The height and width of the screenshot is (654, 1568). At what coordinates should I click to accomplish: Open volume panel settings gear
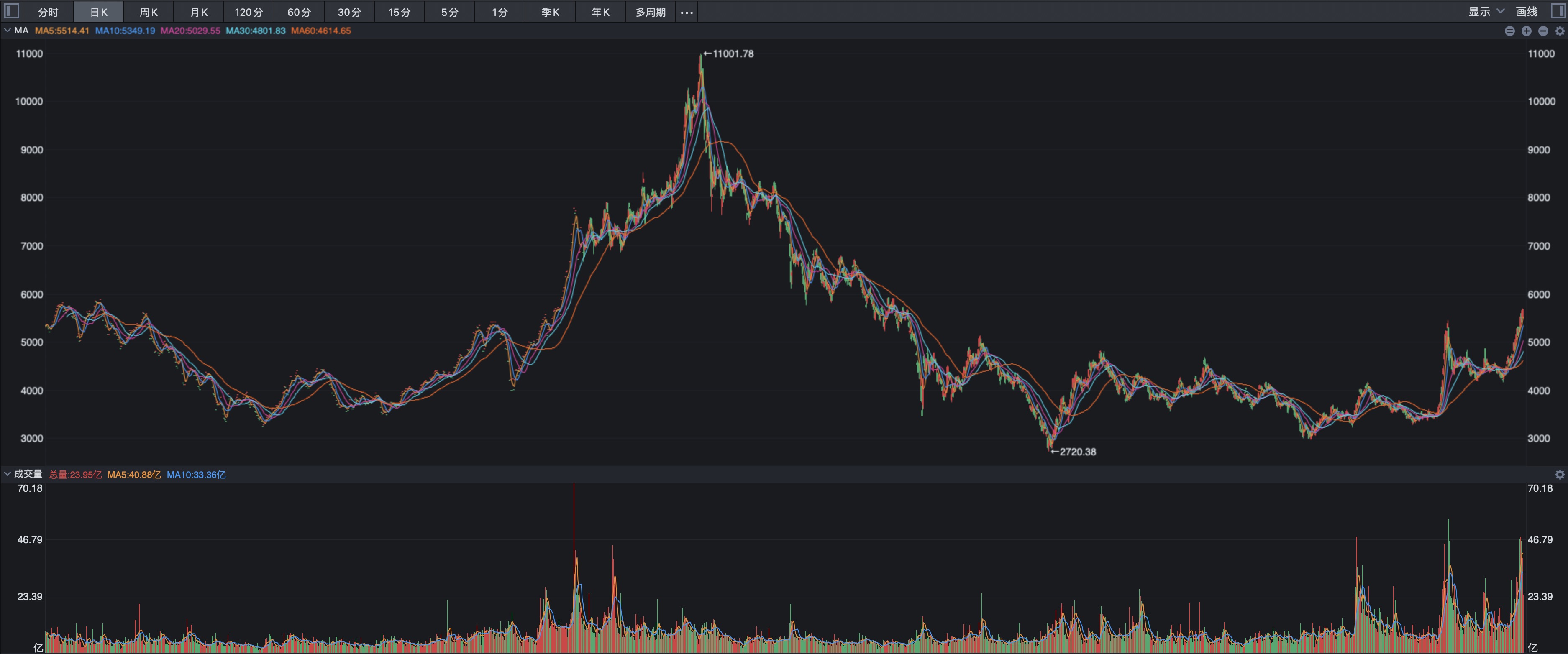[1560, 475]
